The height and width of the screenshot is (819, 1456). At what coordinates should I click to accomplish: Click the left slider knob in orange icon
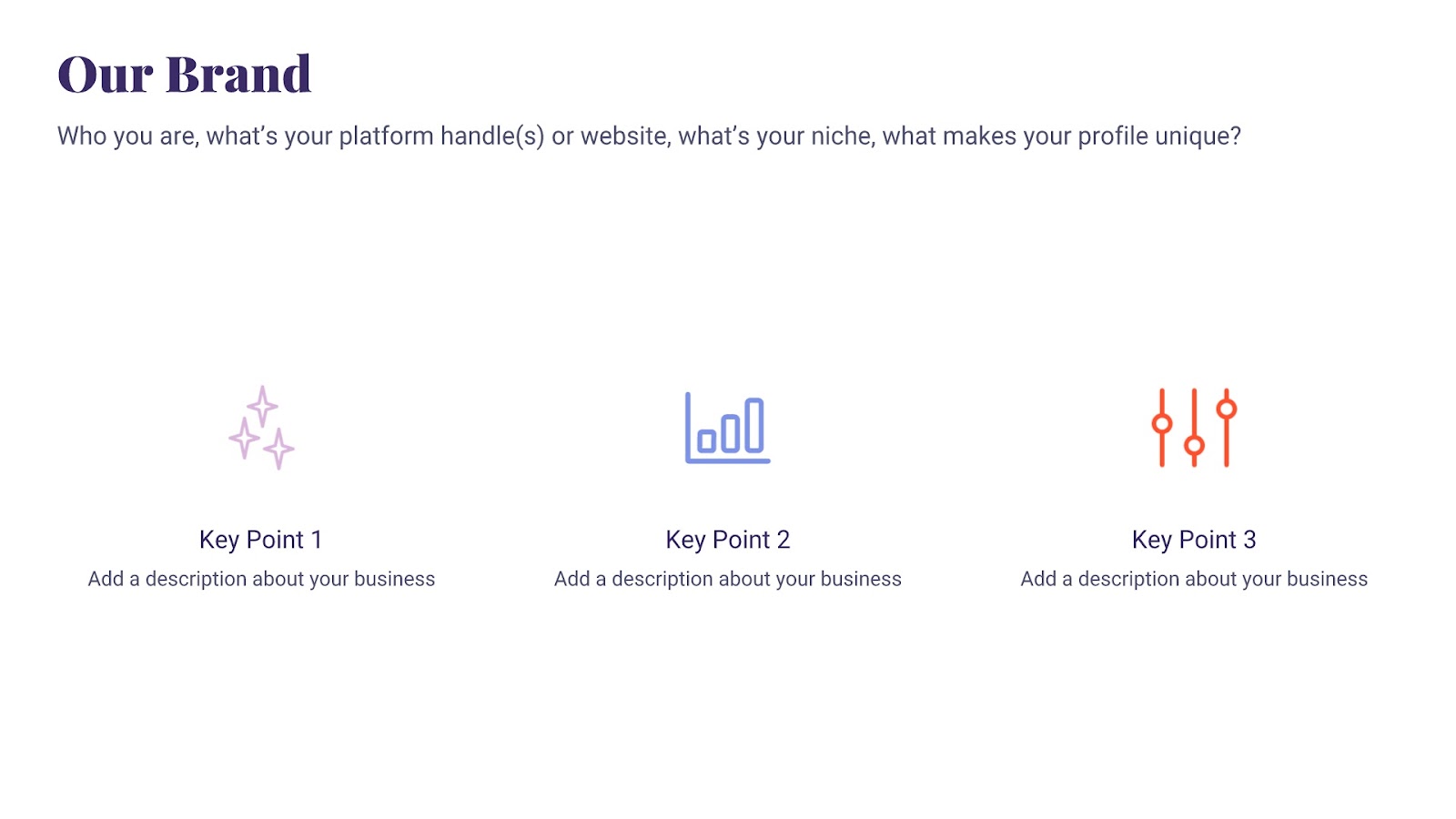[1161, 423]
